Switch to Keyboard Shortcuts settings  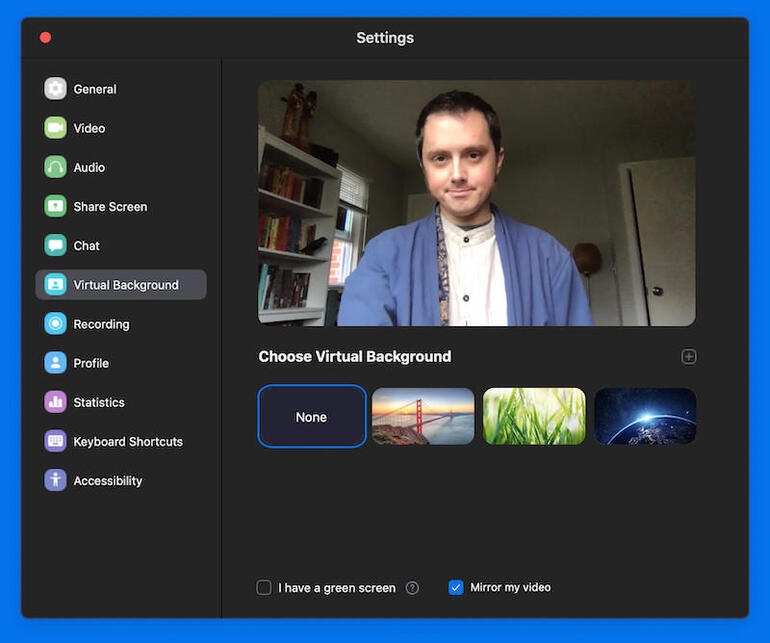click(127, 441)
